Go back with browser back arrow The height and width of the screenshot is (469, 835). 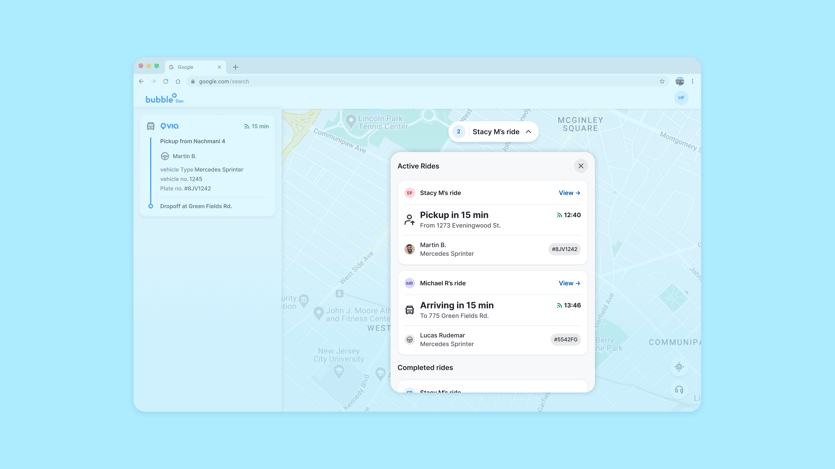141,82
